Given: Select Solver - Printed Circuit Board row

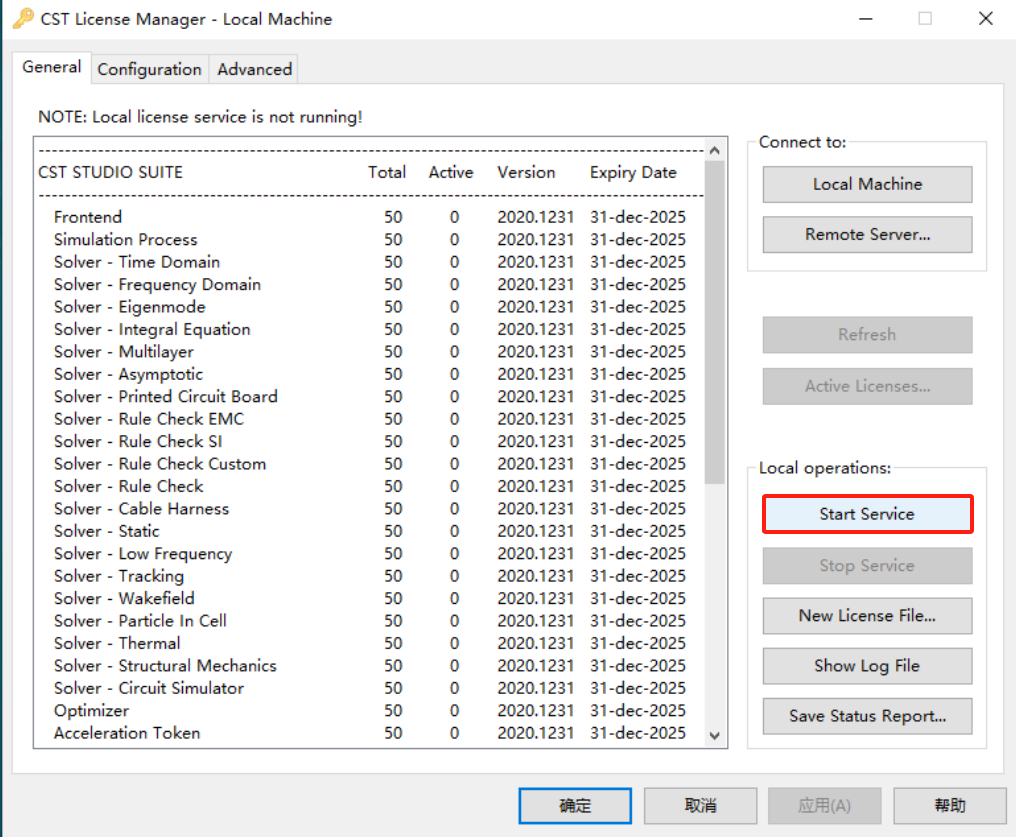Looking at the screenshot, I should point(370,396).
